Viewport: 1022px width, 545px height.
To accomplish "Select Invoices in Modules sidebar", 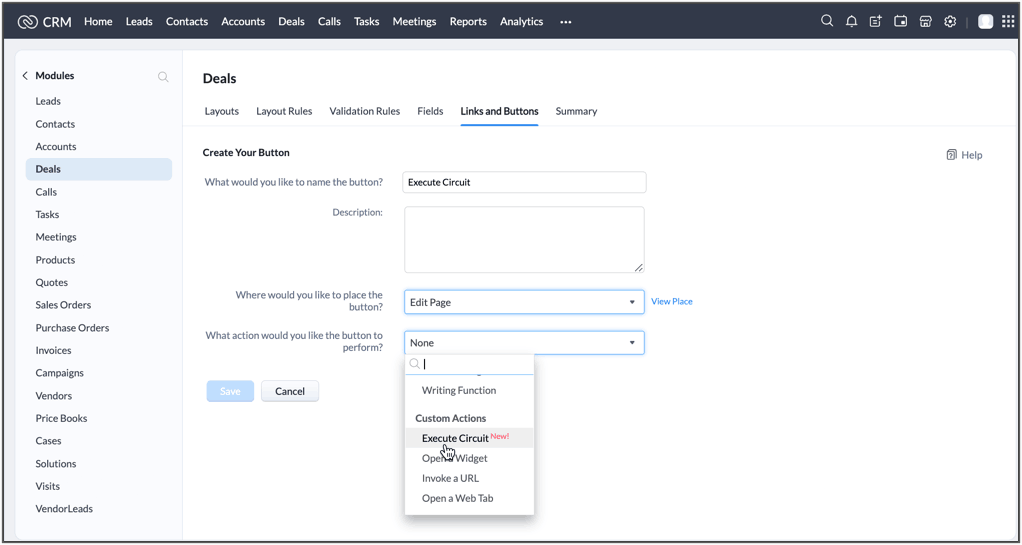I will 53,350.
